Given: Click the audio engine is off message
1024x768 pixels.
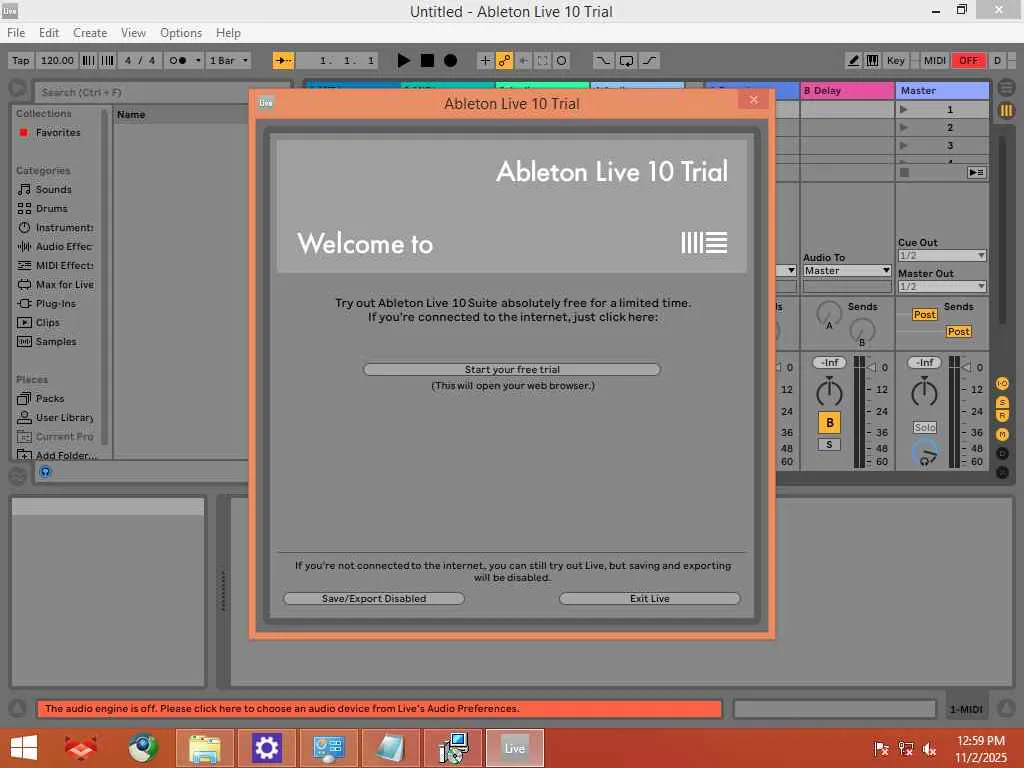Looking at the screenshot, I should tap(379, 709).
